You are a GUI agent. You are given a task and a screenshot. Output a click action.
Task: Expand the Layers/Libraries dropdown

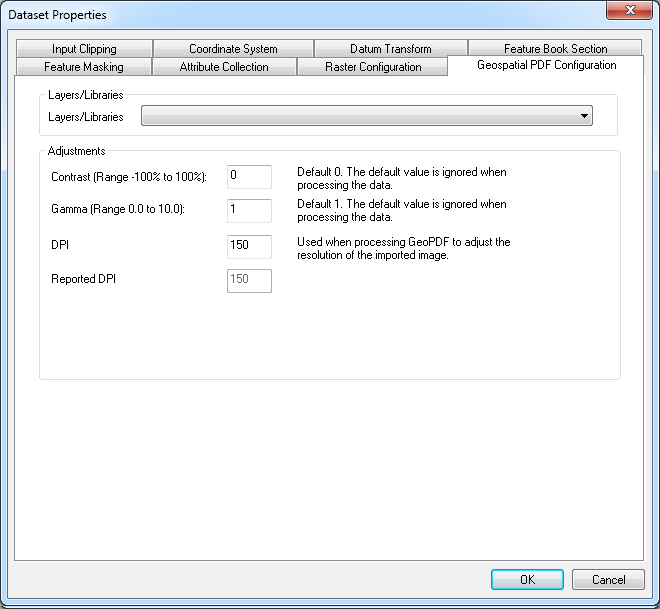pyautogui.click(x=367, y=116)
